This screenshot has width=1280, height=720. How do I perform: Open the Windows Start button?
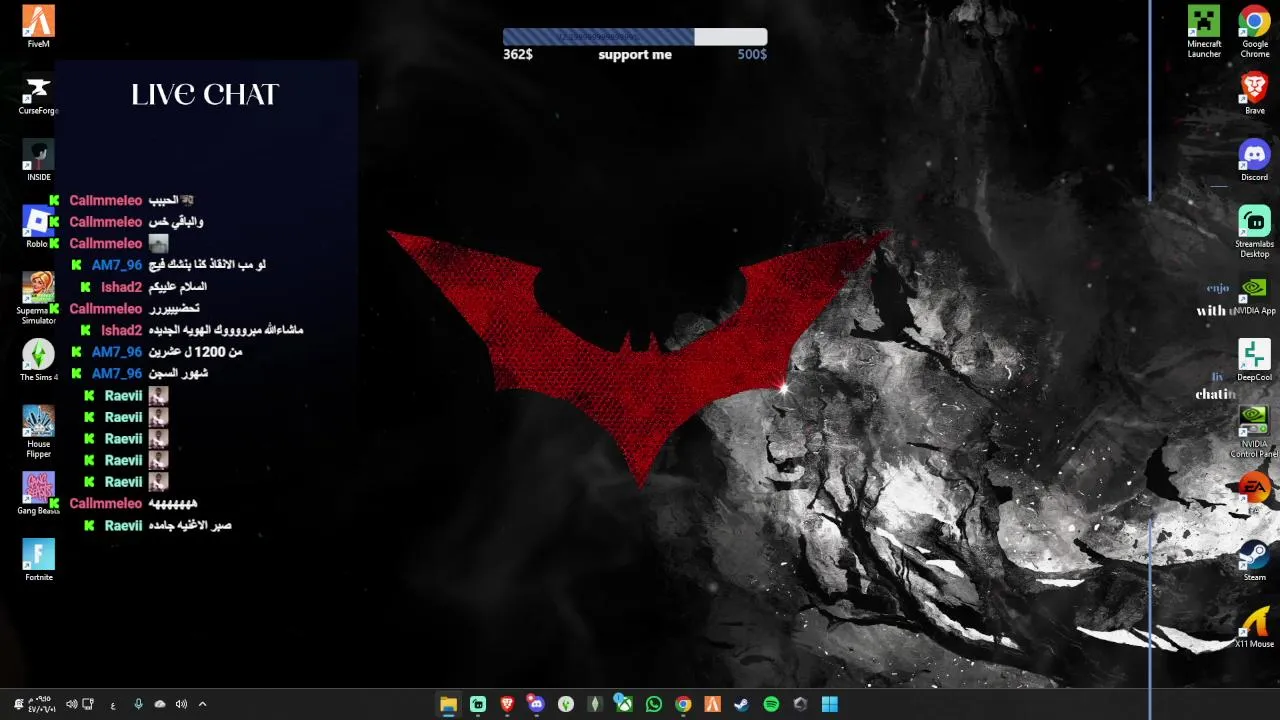(829, 704)
